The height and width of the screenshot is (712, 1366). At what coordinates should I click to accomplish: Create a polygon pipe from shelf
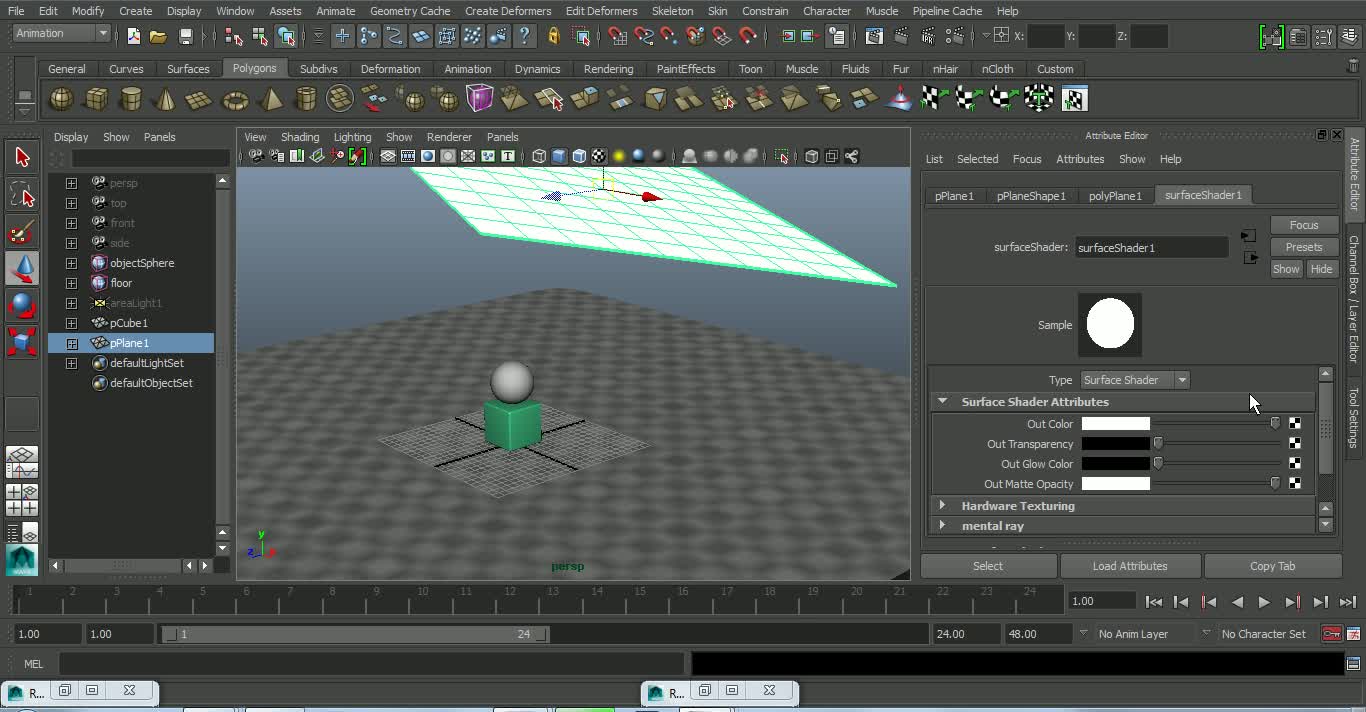[306, 99]
